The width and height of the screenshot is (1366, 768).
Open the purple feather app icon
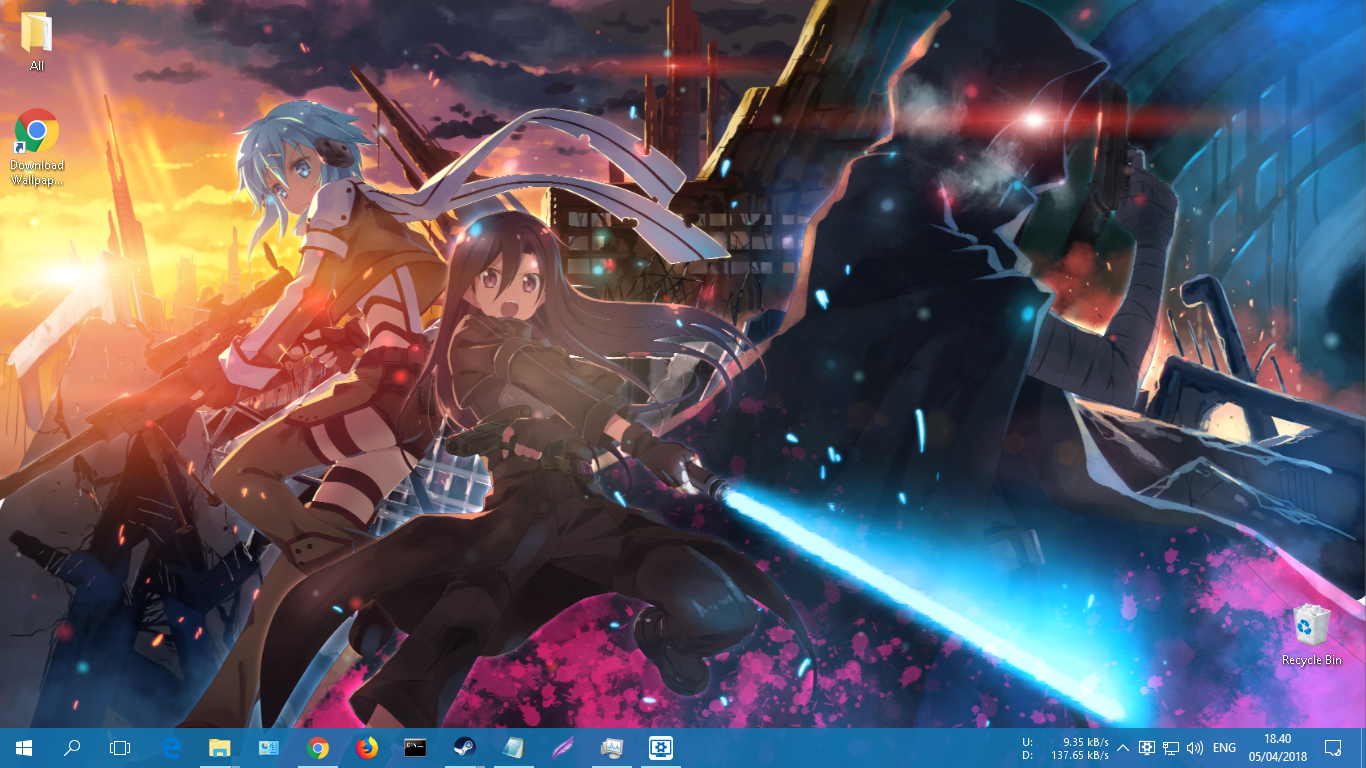pos(563,747)
